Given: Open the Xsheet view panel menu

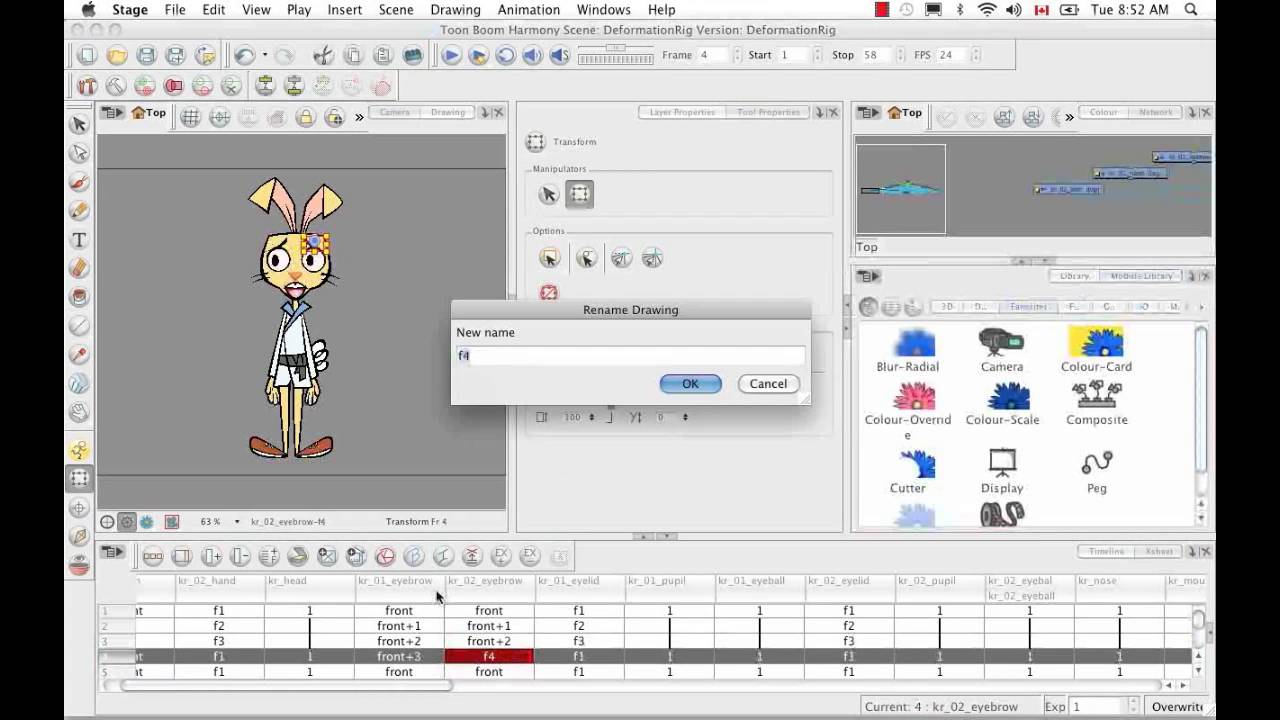Looking at the screenshot, I should click(112, 552).
